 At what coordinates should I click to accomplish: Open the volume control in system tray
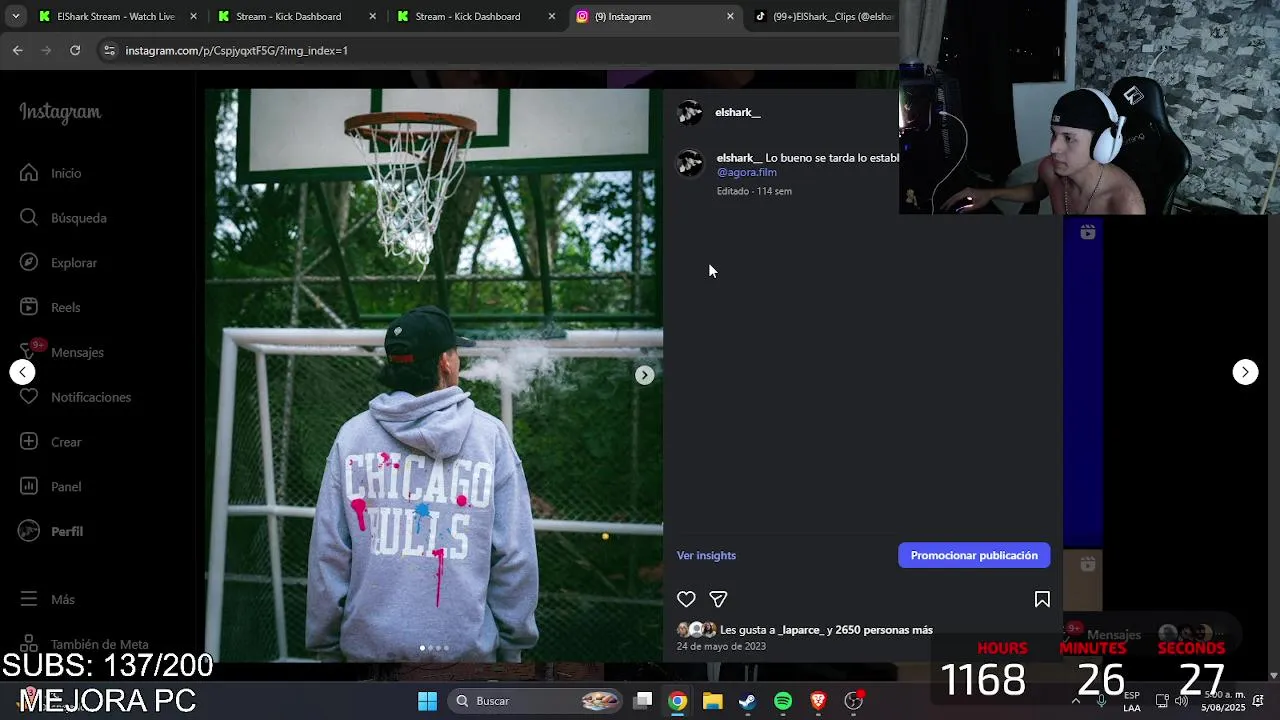[1181, 701]
